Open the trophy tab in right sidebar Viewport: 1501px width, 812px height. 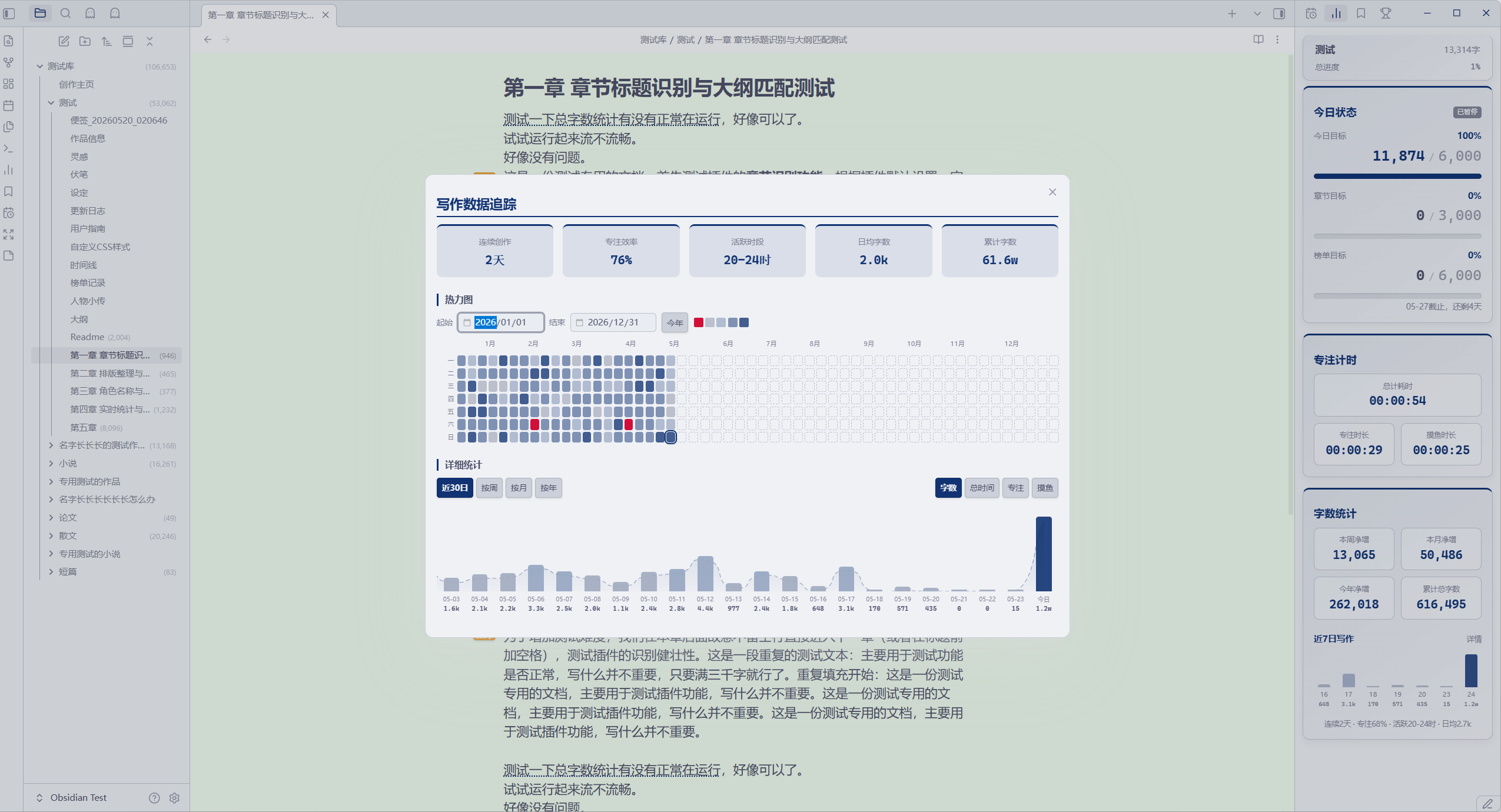1386,14
